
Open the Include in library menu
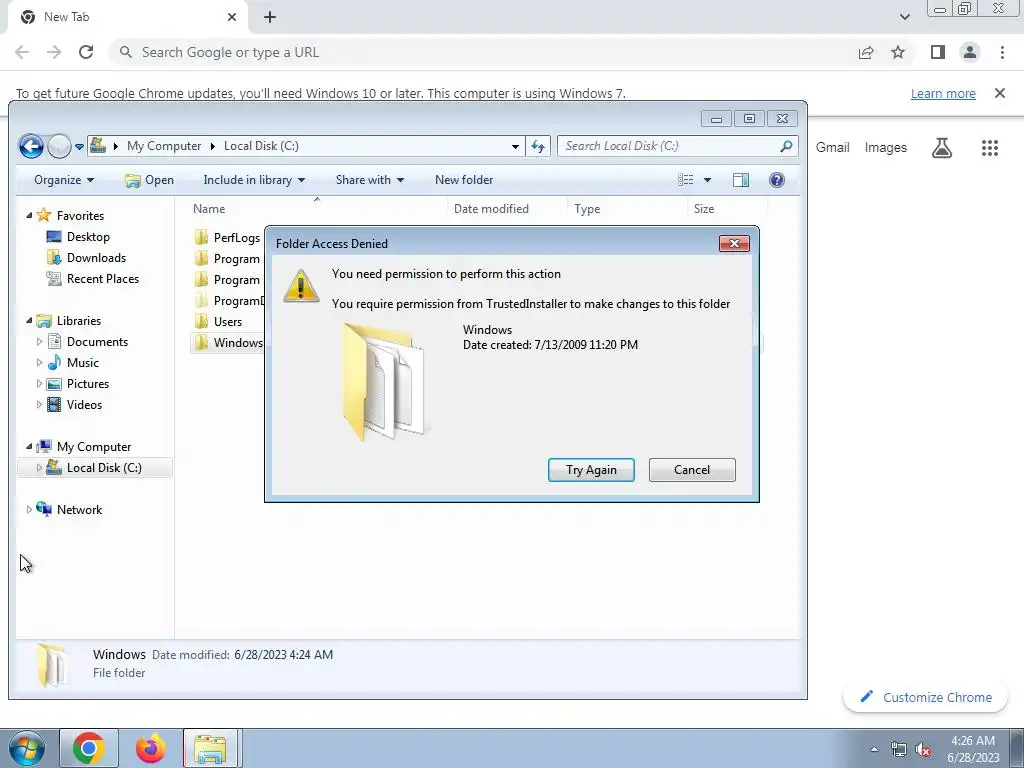tap(254, 180)
